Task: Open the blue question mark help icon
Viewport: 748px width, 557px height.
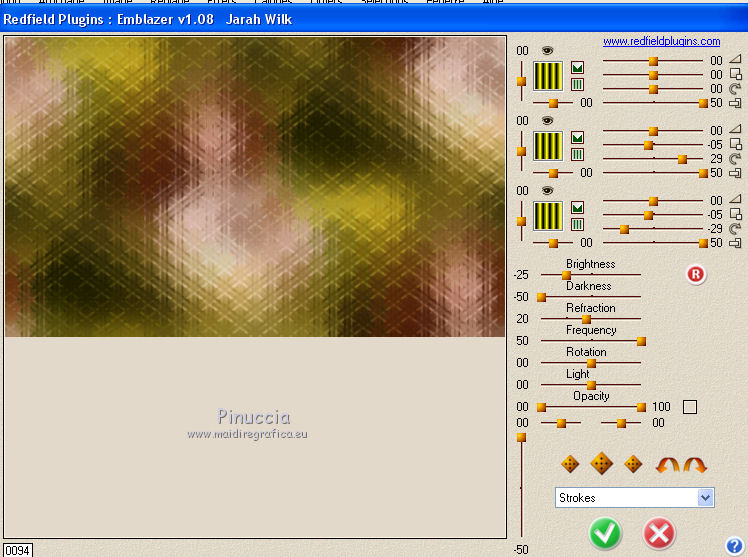Action: coord(735,546)
